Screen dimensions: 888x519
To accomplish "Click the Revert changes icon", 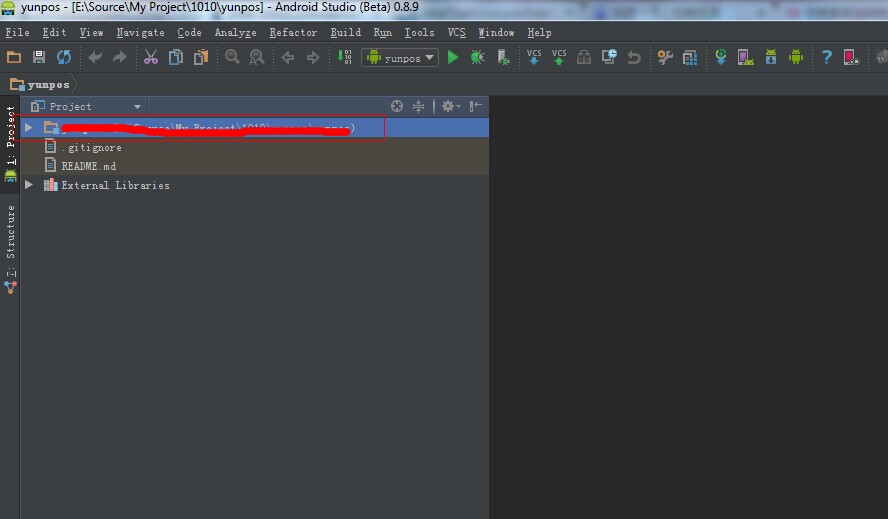I will point(634,57).
